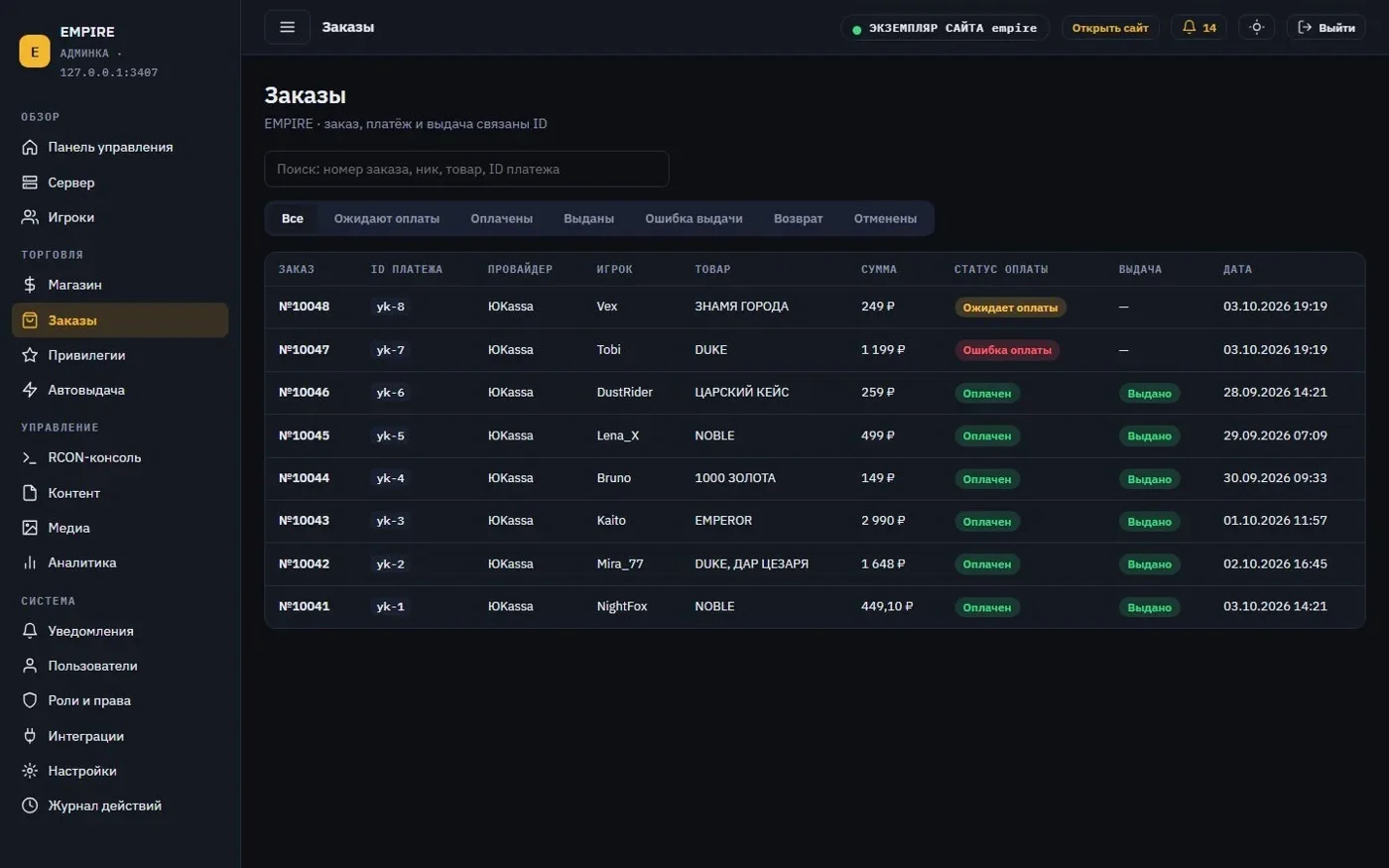
Task: Open Панель управления home icon
Action: coord(30,147)
